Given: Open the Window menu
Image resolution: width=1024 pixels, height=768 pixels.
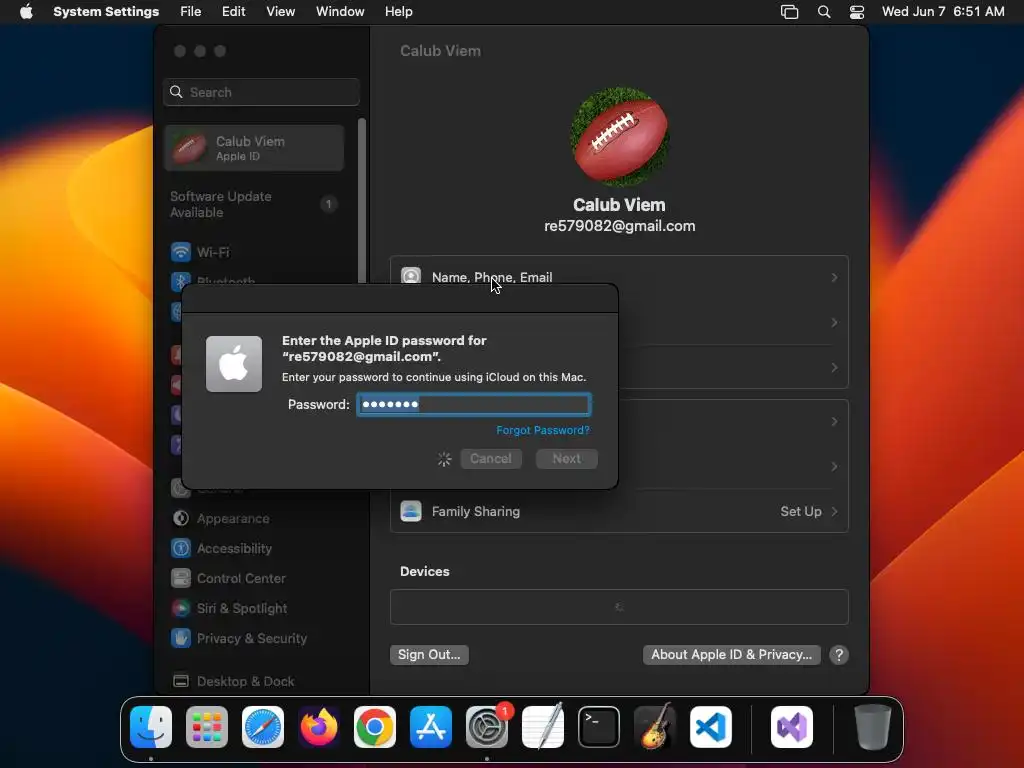Looking at the screenshot, I should click(340, 12).
